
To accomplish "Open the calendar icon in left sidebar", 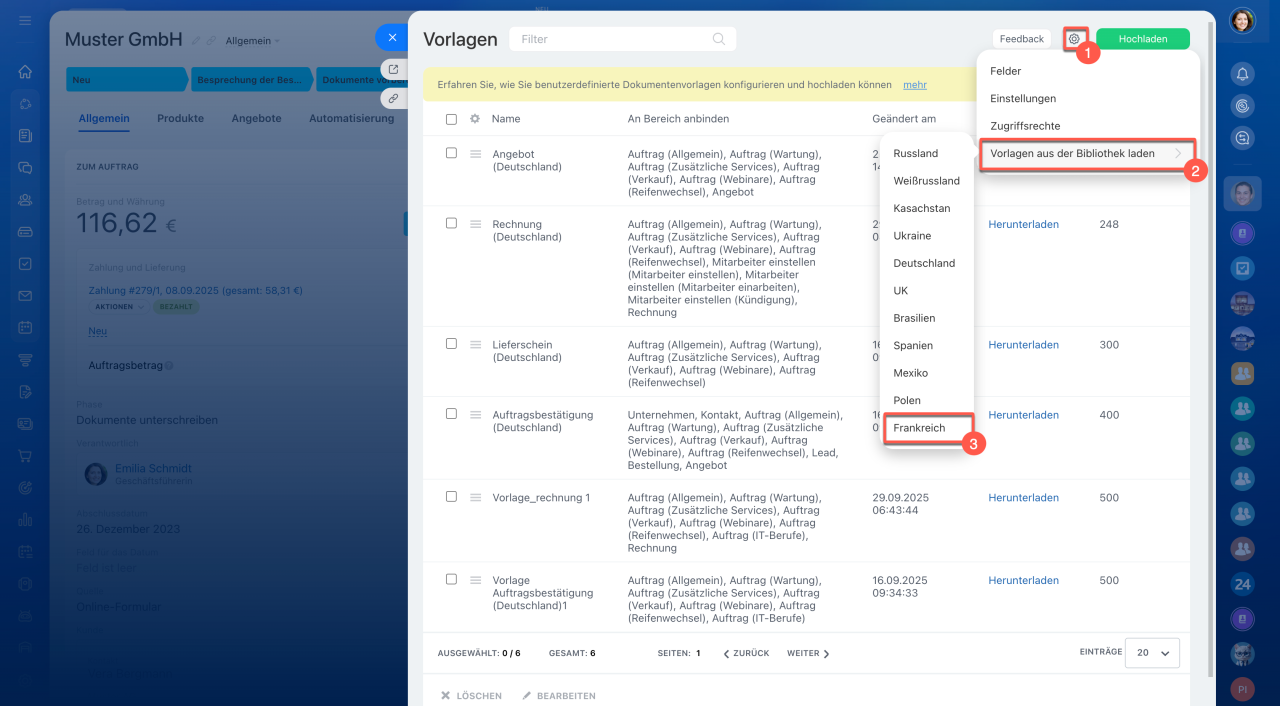I will 25,328.
